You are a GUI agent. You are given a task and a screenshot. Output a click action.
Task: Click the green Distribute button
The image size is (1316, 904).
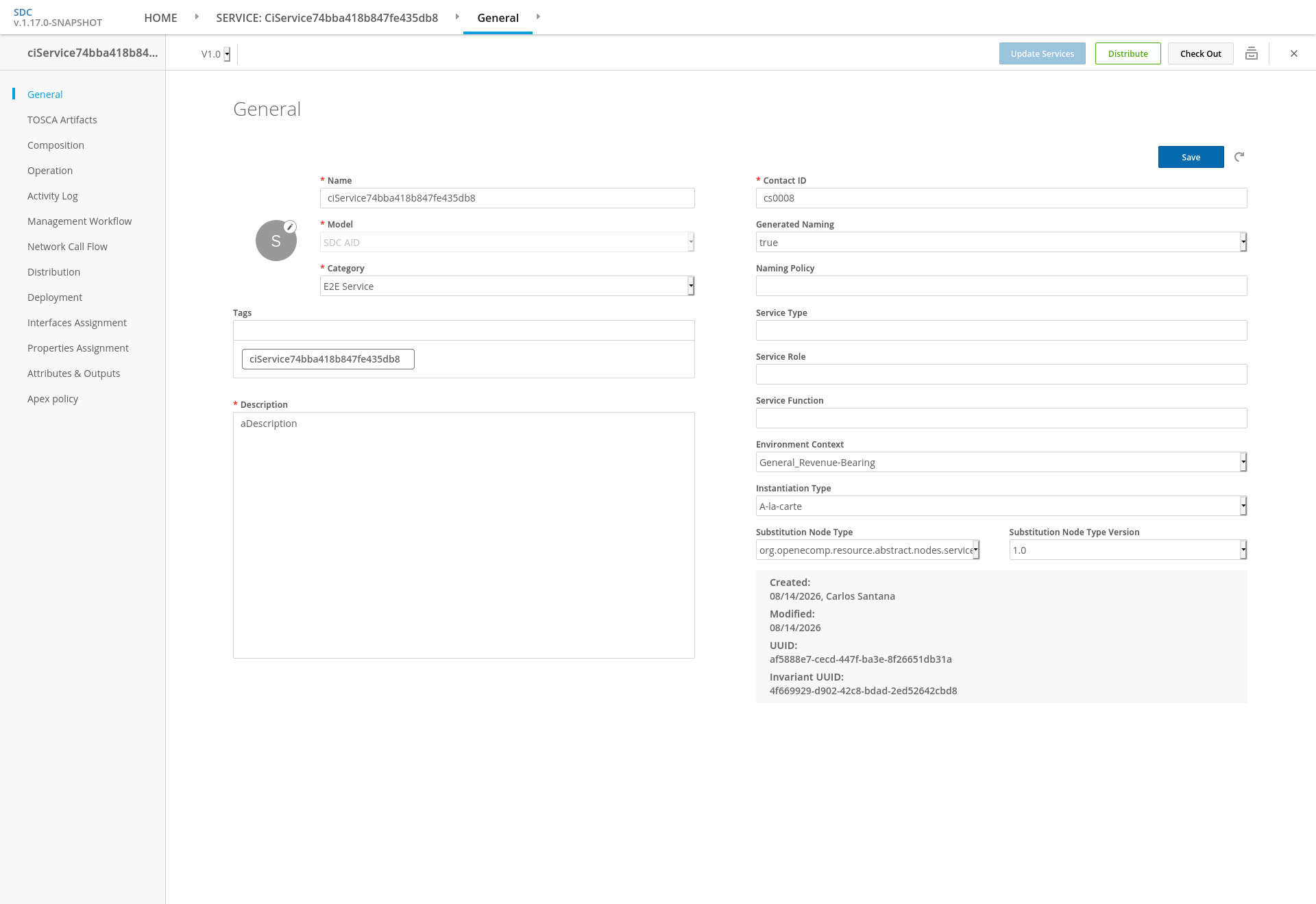pyautogui.click(x=1128, y=53)
